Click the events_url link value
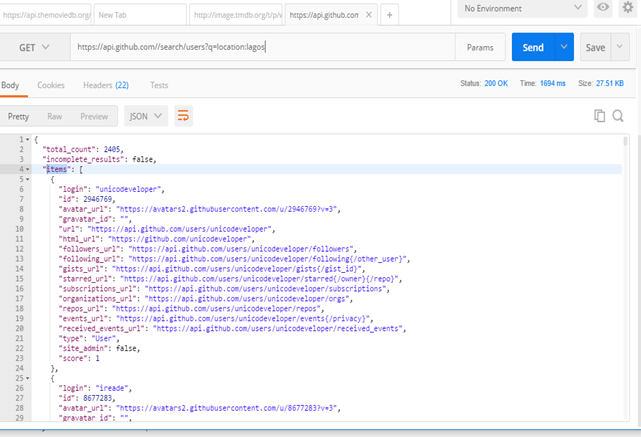 point(243,318)
